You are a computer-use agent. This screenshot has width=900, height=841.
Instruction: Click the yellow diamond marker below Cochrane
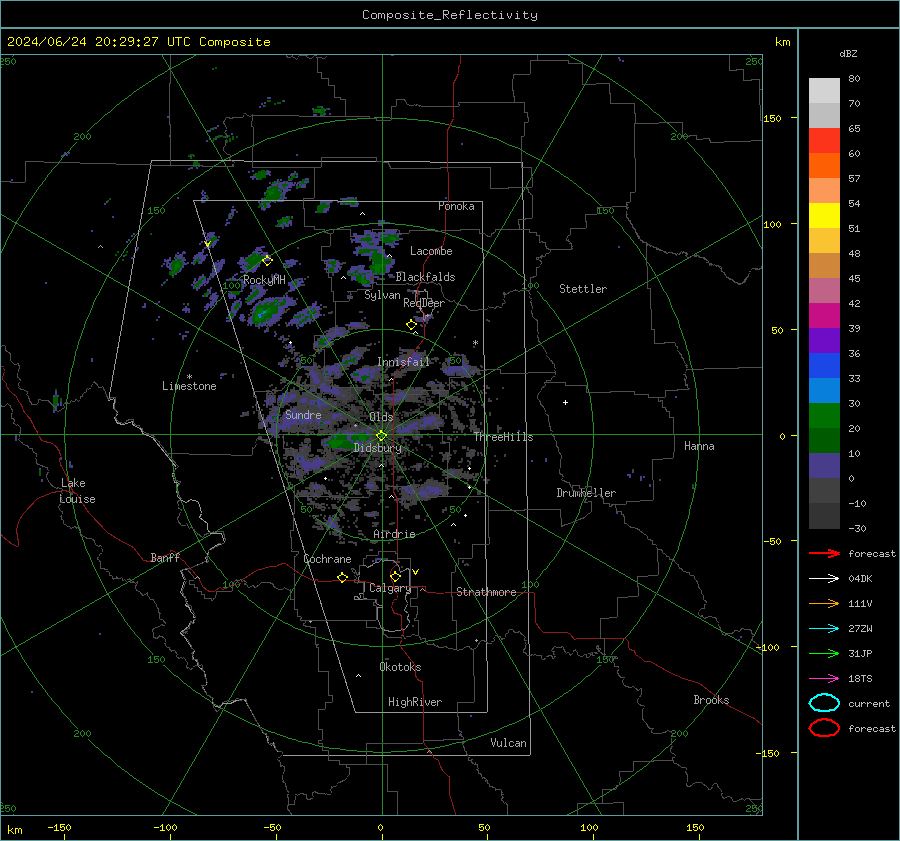(x=342, y=578)
